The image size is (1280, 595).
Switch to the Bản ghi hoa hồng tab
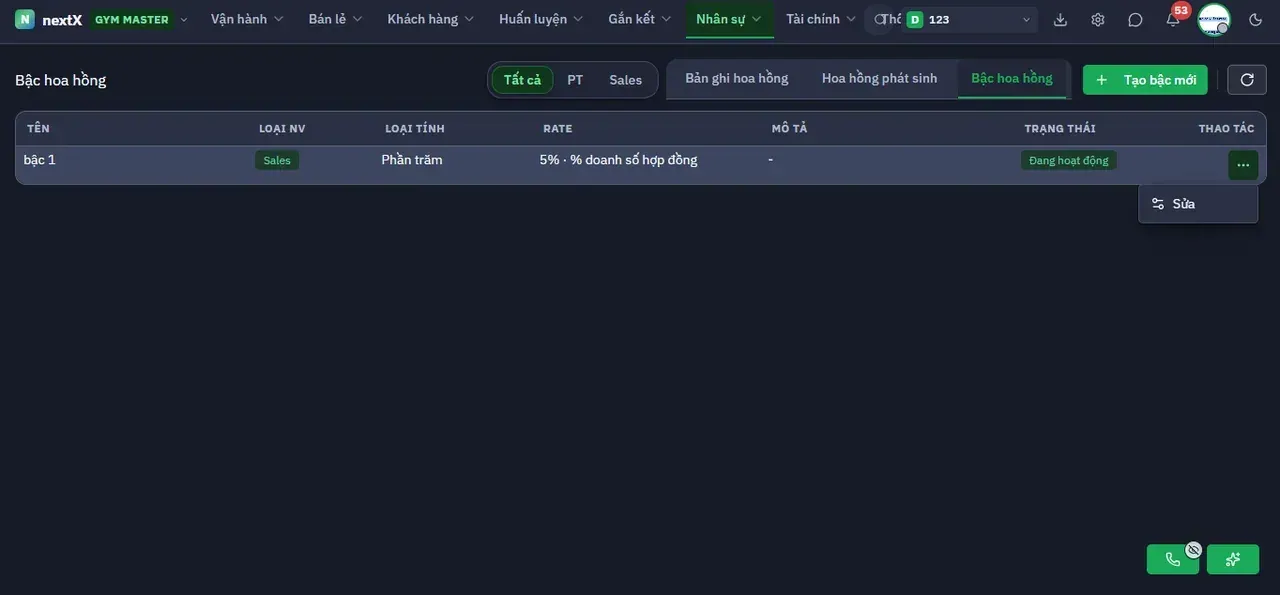(x=737, y=78)
